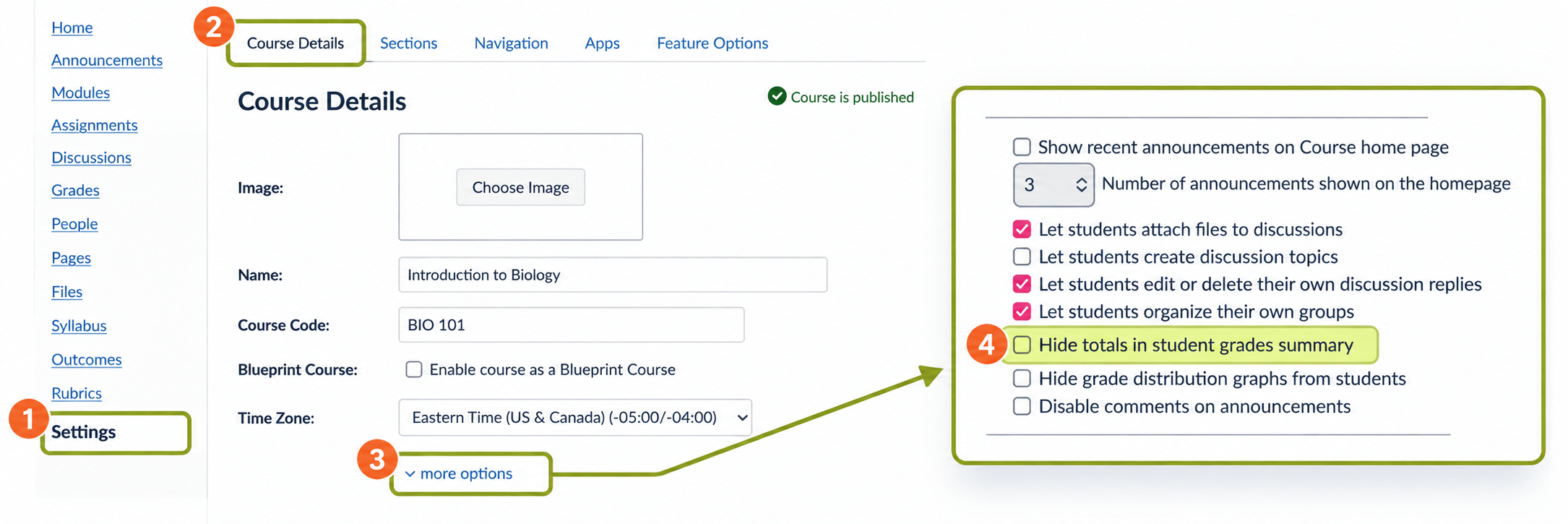
Task: Select Settings in course navigation
Action: click(83, 432)
